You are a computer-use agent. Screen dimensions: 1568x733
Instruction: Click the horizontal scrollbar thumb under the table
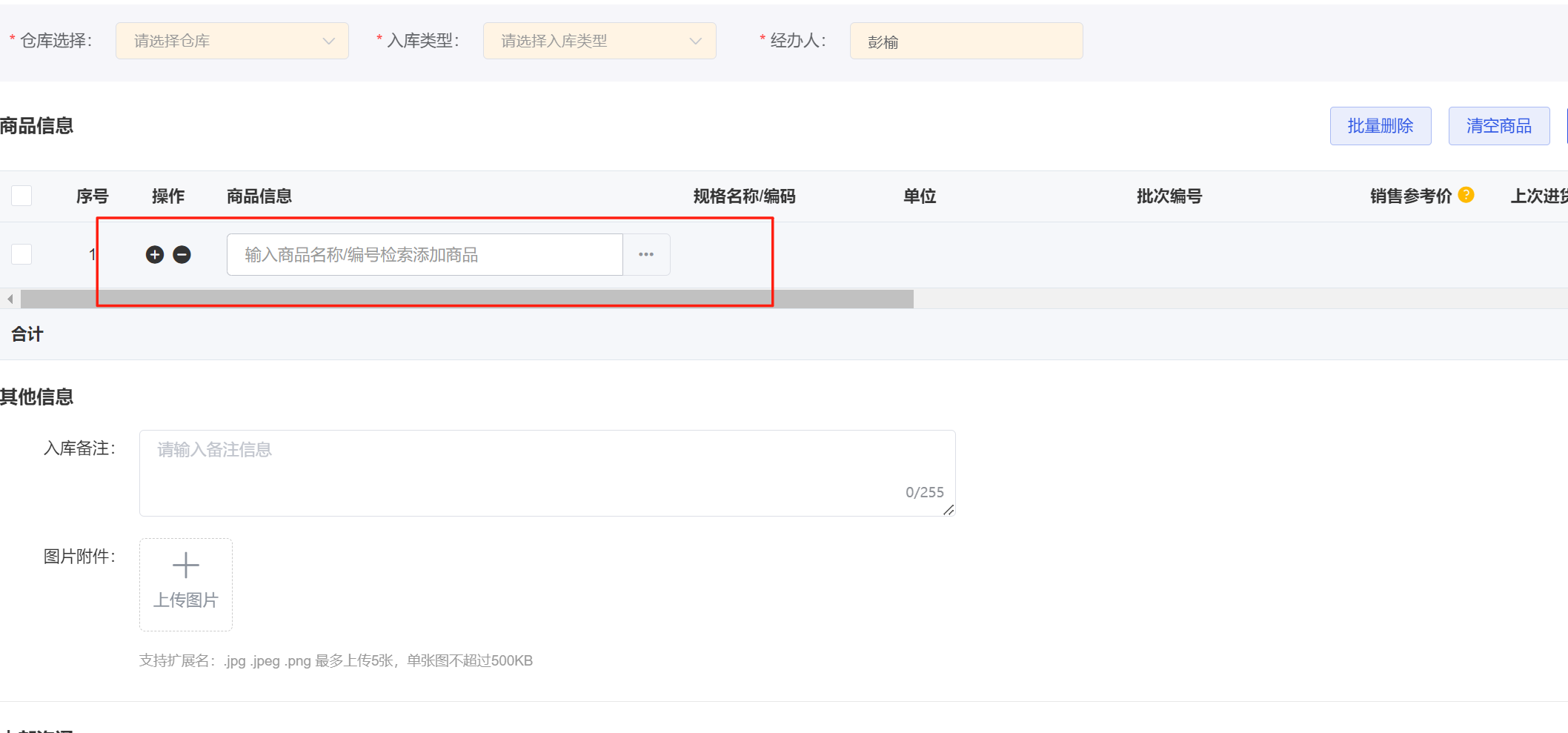[467, 299]
